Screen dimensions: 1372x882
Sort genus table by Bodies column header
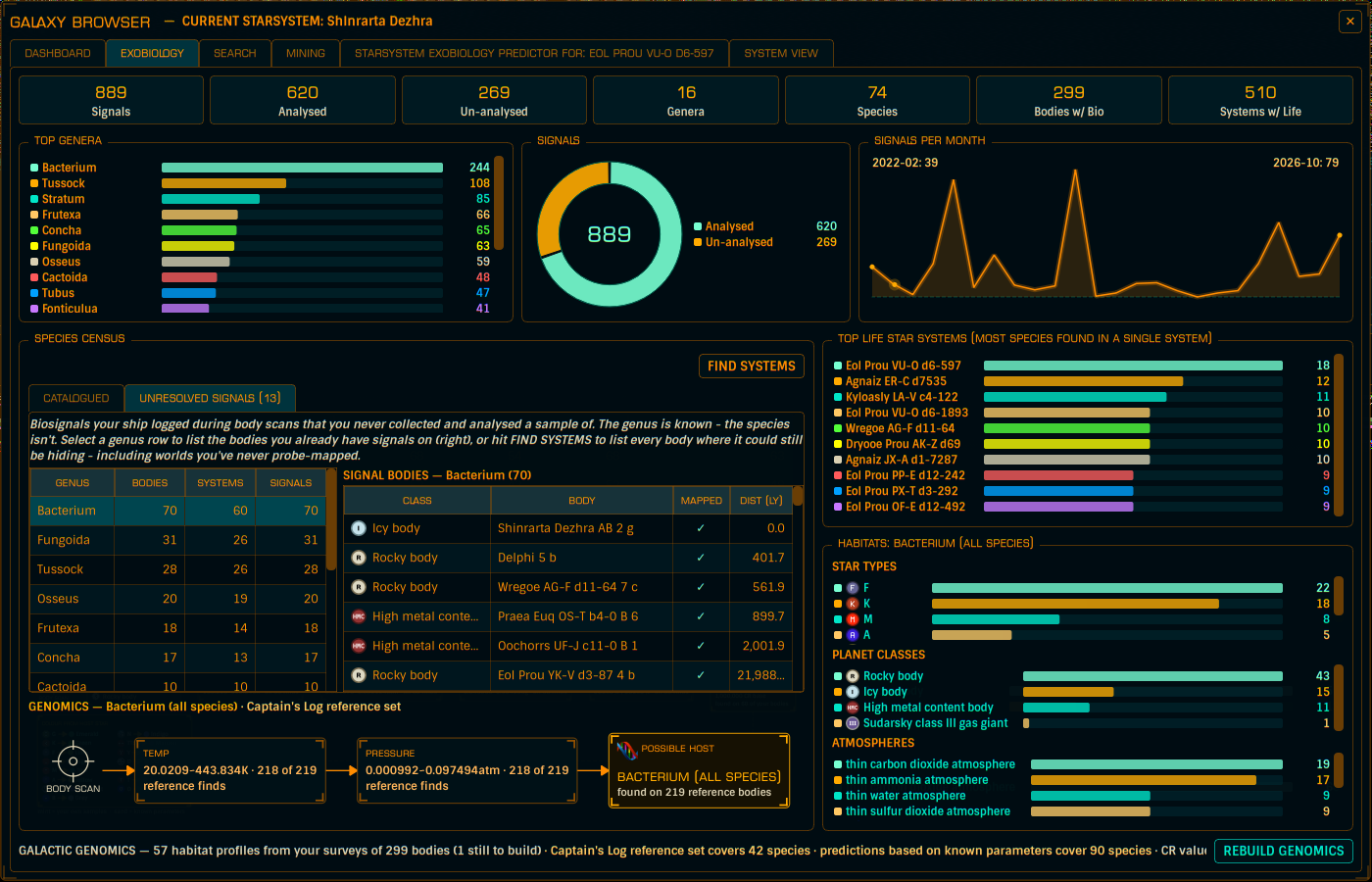coord(150,482)
